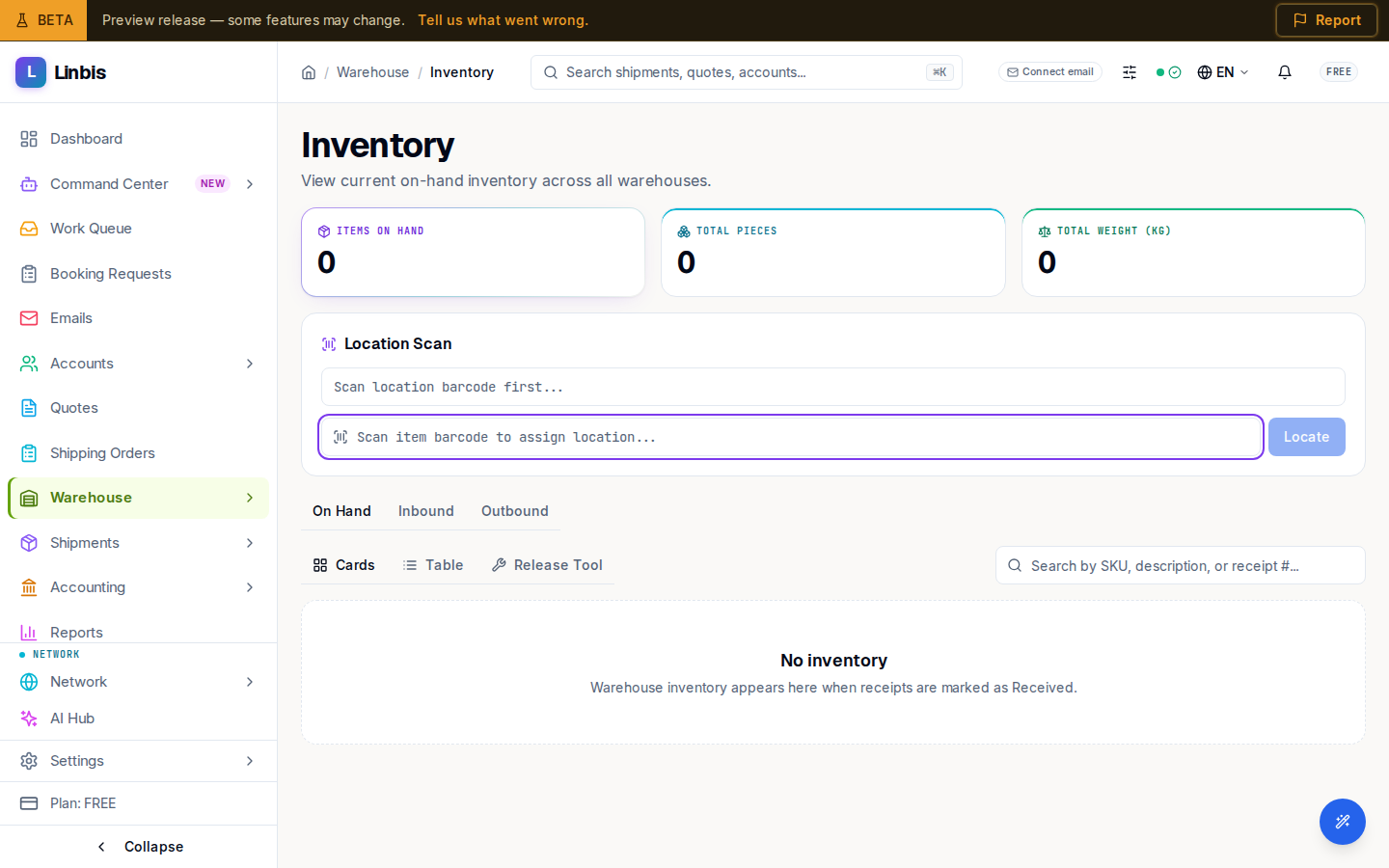The width and height of the screenshot is (1389, 868).
Task: Expand the Accounting submenu chevron
Action: pyautogui.click(x=250, y=587)
